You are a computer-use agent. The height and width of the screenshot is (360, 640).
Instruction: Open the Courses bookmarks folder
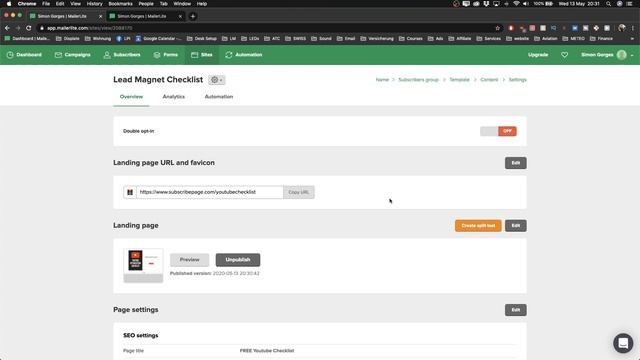click(410, 38)
